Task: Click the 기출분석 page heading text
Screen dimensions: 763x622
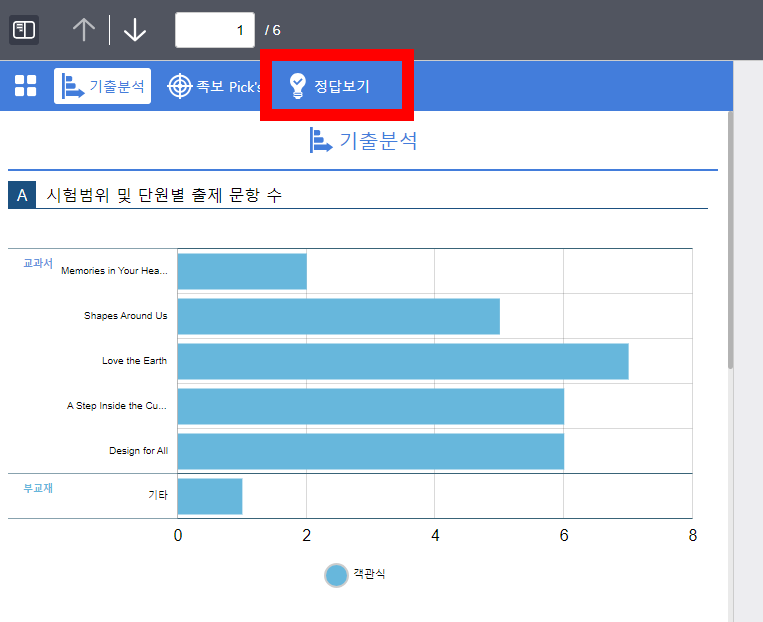Action: tap(378, 141)
